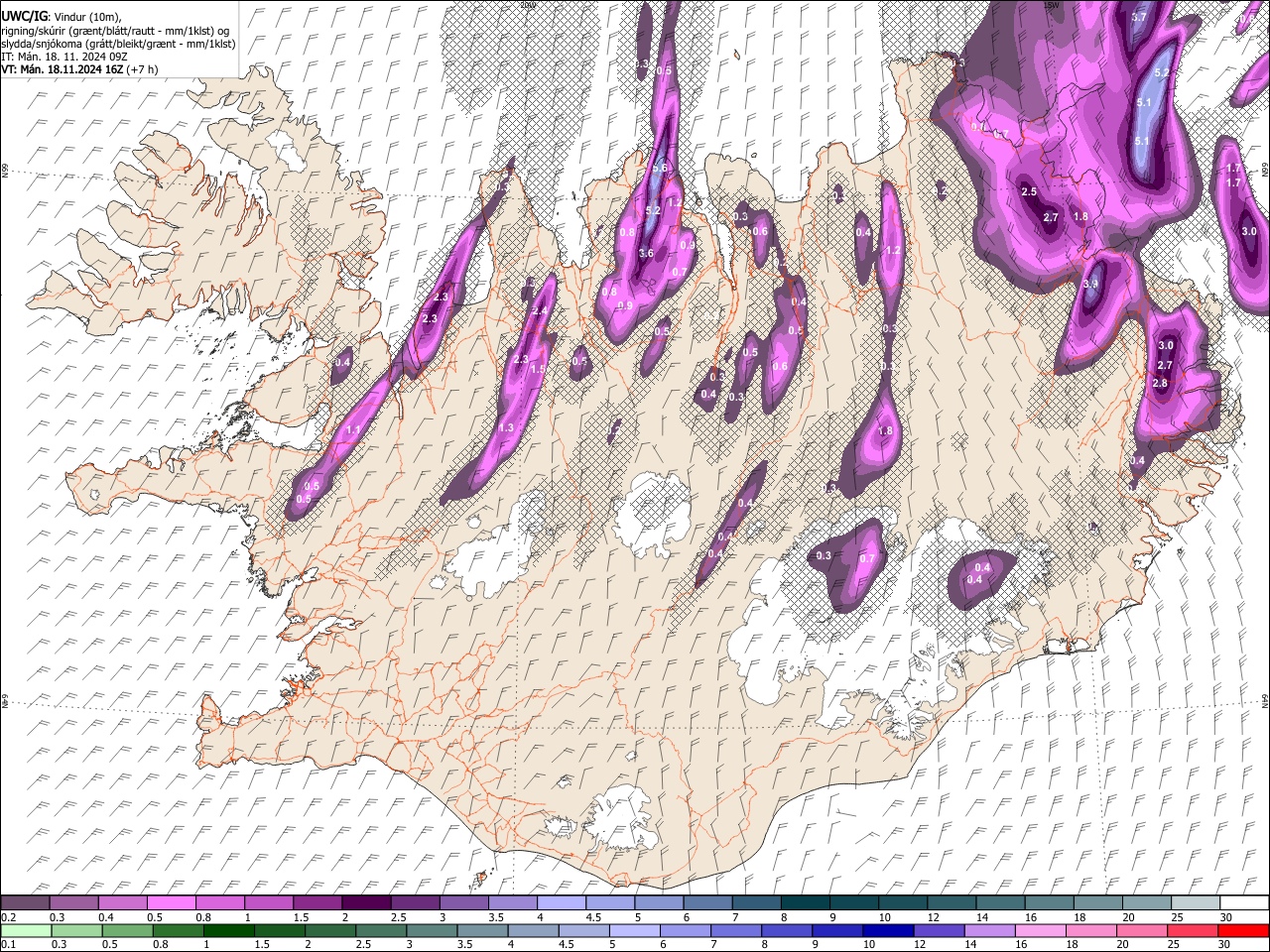Click the valid time 'VT: Mán. 18.11.2024 16Z (+7 h)'
This screenshot has height=952, width=1270.
[79, 69]
